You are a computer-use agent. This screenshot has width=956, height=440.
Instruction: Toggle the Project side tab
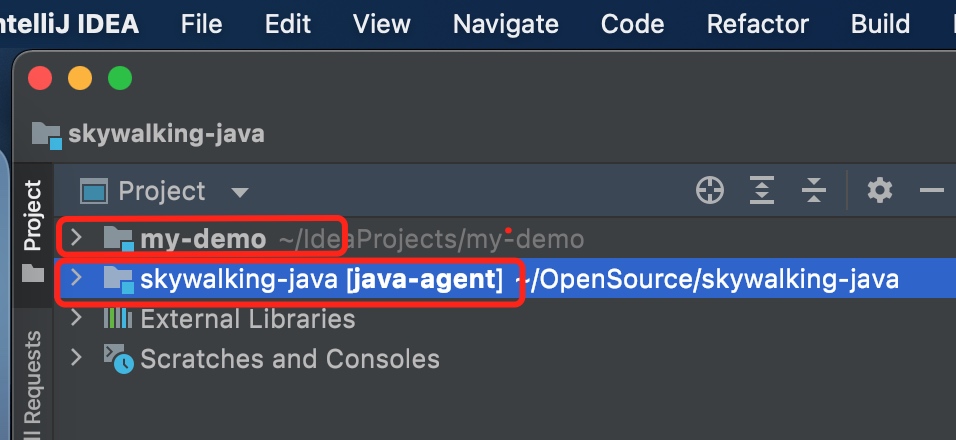tap(33, 228)
